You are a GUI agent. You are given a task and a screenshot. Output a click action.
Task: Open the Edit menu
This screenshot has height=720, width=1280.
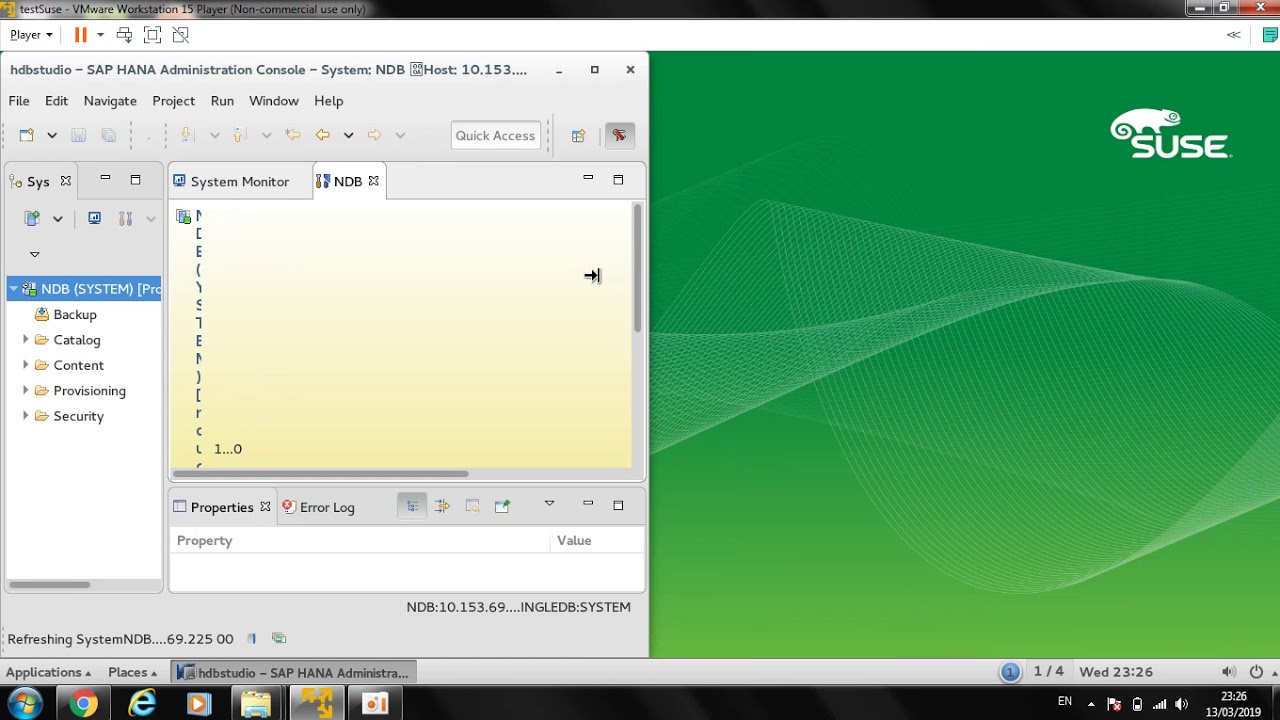[56, 101]
